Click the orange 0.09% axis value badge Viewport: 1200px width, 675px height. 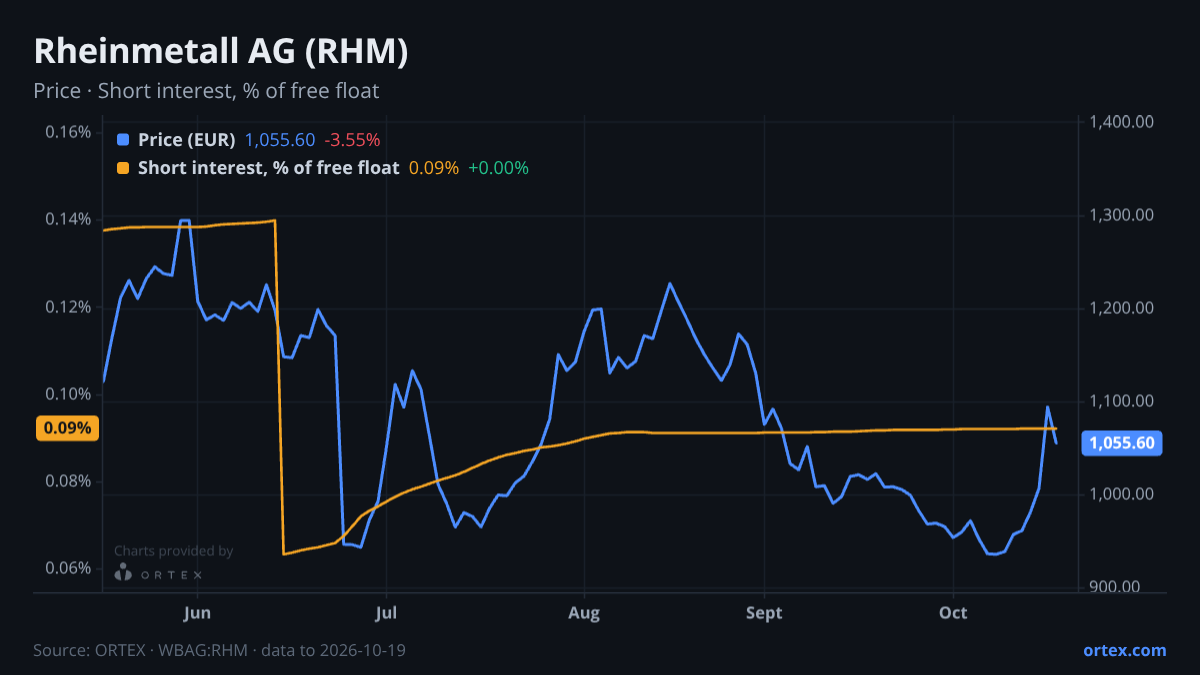pos(68,428)
